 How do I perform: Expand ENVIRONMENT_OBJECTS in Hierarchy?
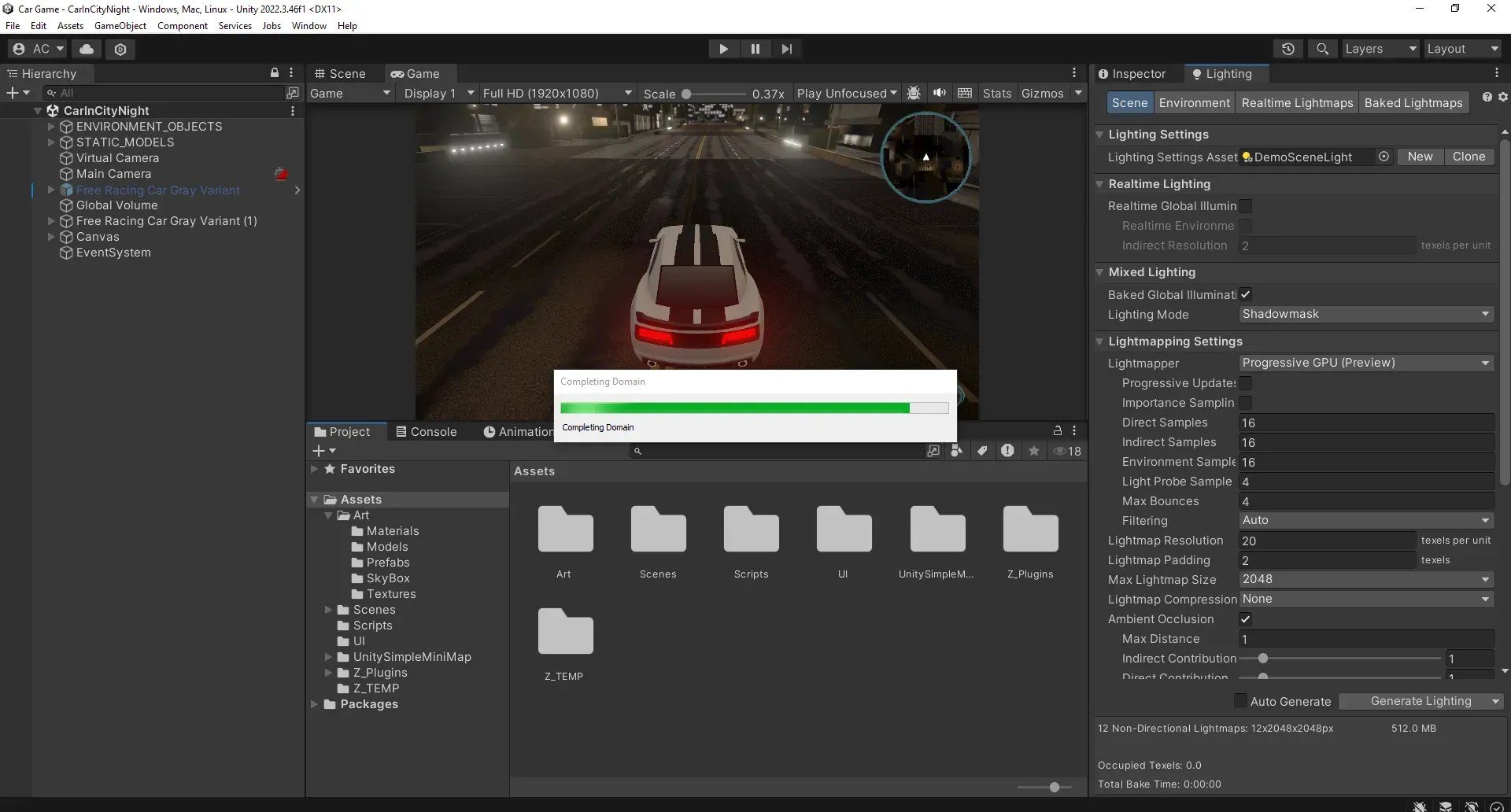click(x=51, y=127)
